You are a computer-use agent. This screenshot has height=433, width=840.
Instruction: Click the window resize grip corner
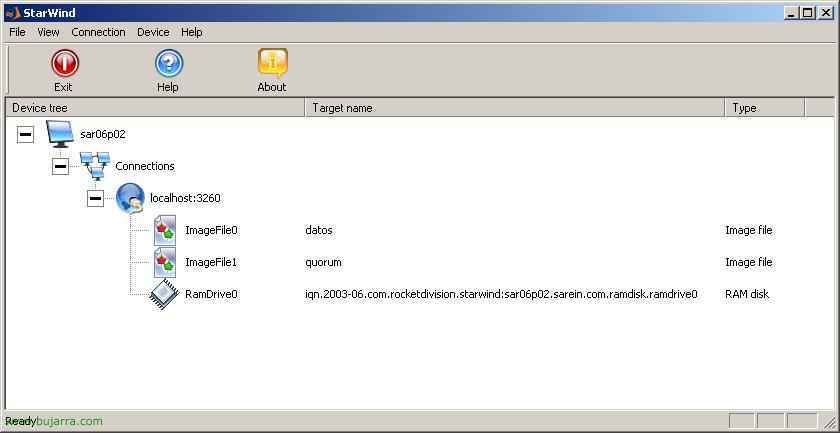[x=828, y=421]
